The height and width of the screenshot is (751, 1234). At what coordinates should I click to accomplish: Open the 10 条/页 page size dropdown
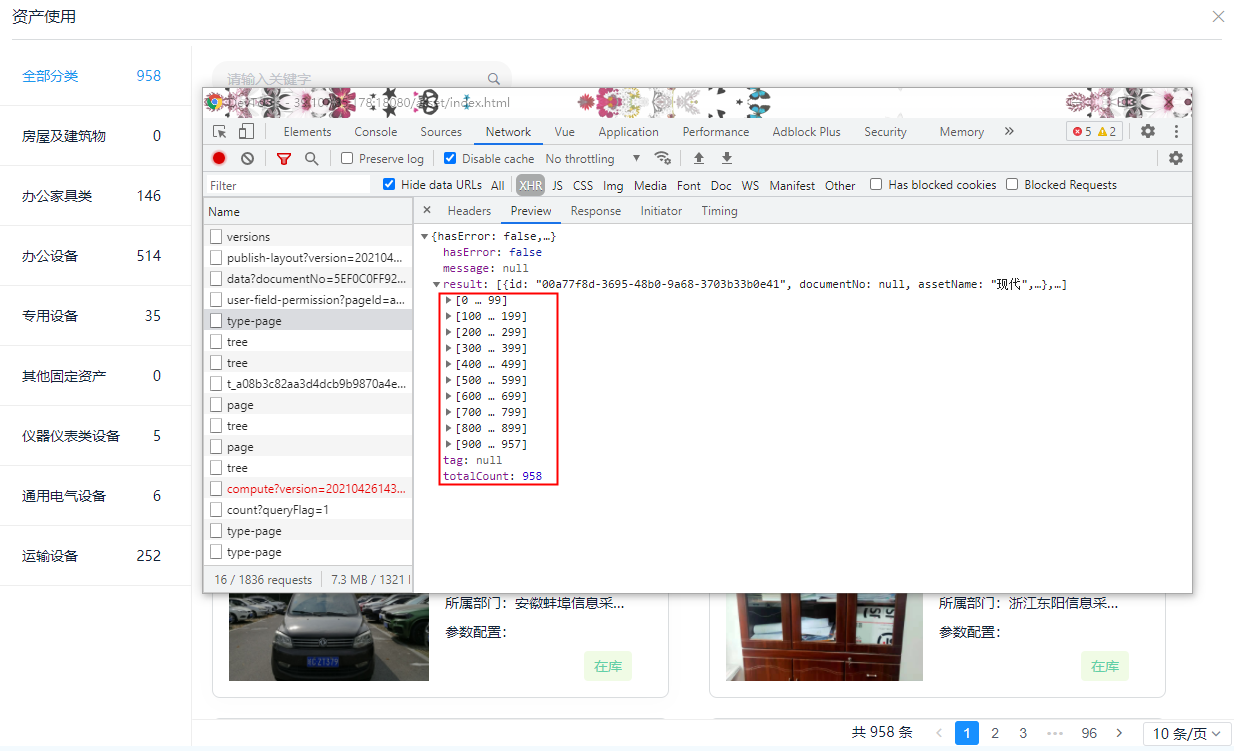click(1186, 733)
